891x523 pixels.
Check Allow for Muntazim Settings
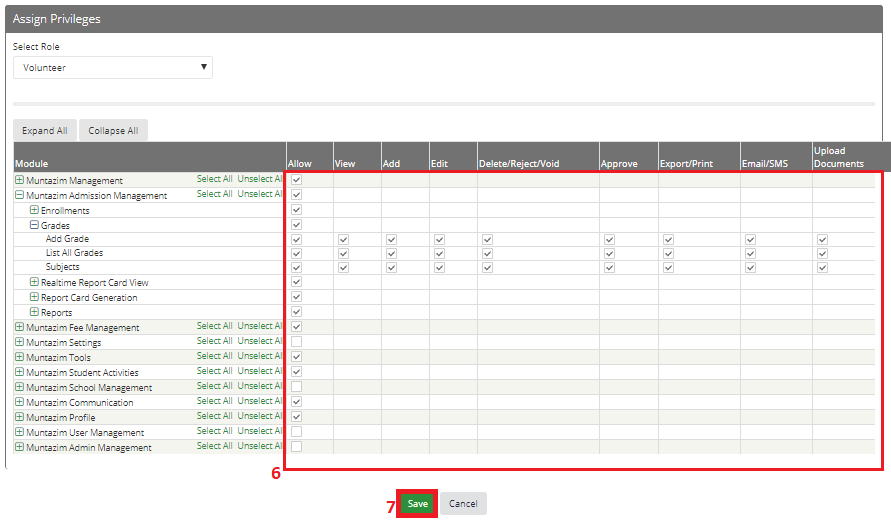(x=297, y=342)
